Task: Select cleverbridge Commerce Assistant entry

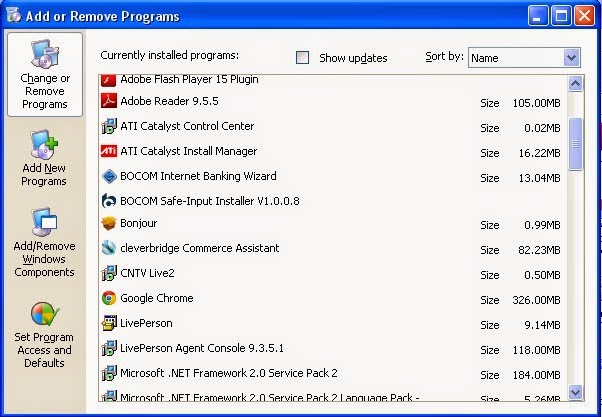Action: 333,248
